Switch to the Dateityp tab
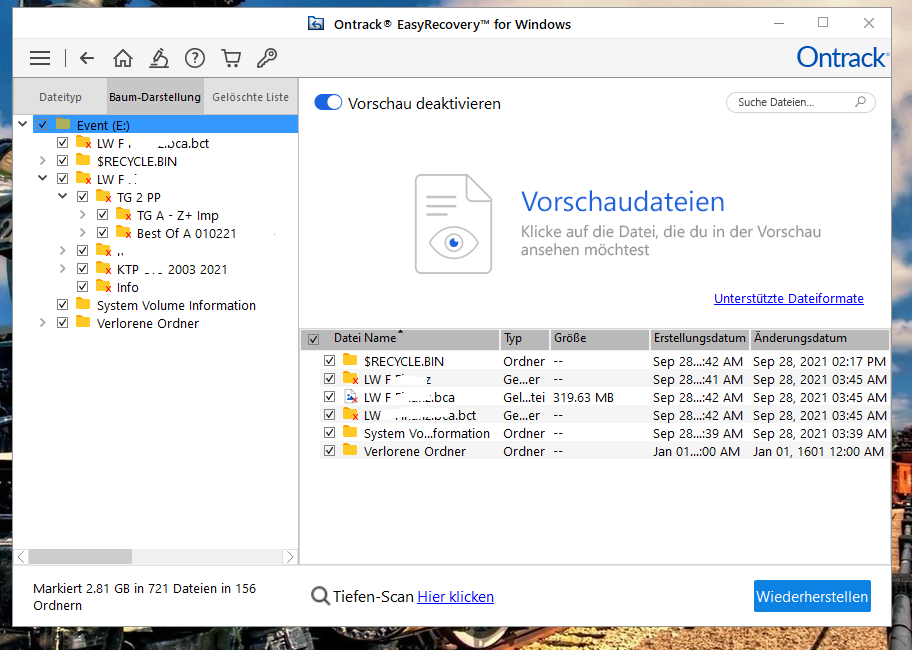 click(x=60, y=97)
